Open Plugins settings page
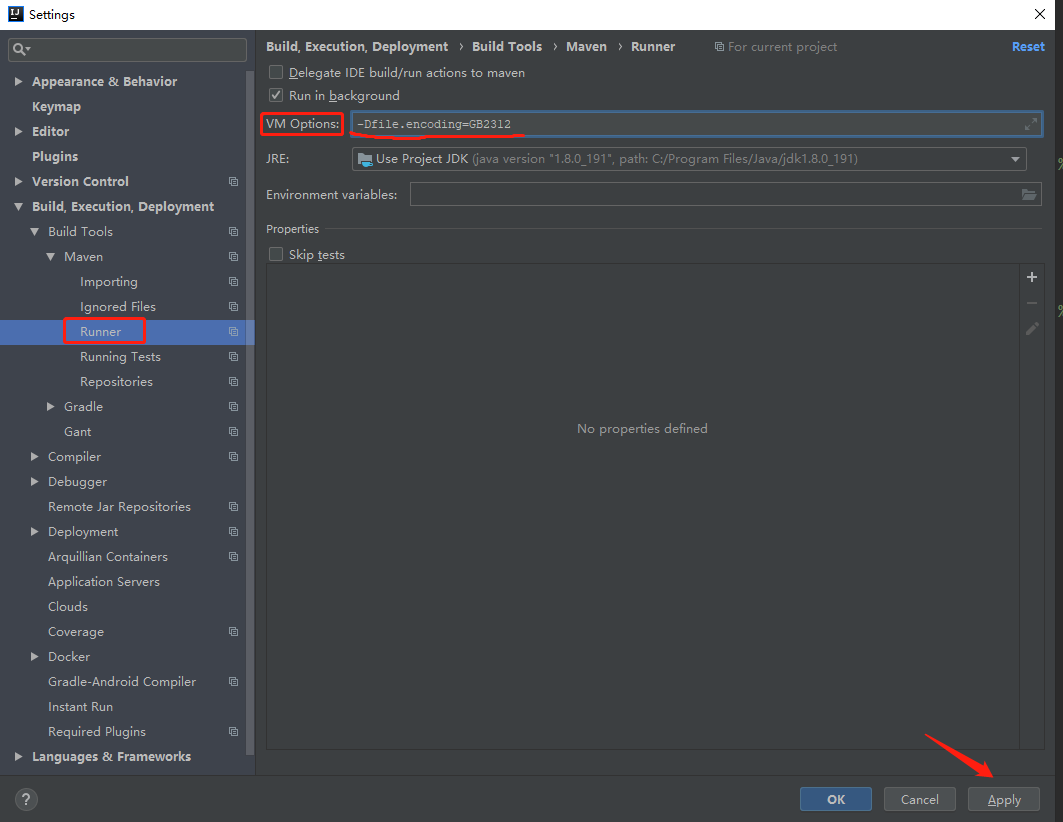 pyautogui.click(x=55, y=157)
